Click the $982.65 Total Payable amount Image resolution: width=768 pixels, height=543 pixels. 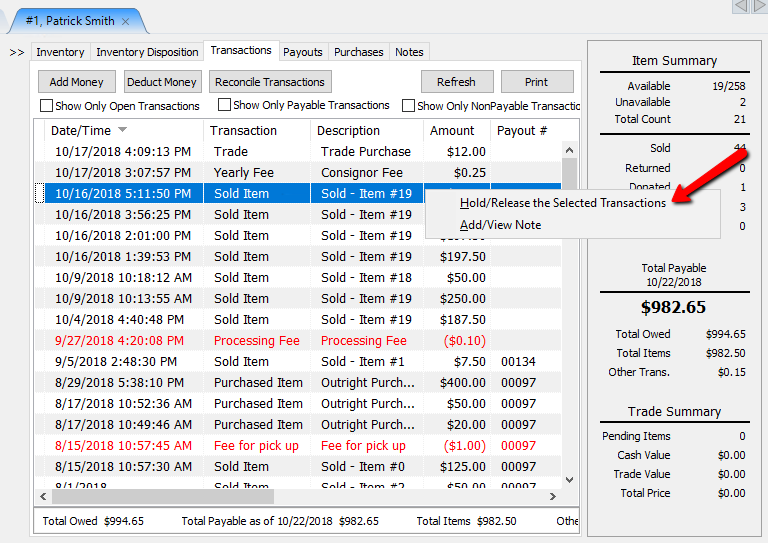coord(673,307)
